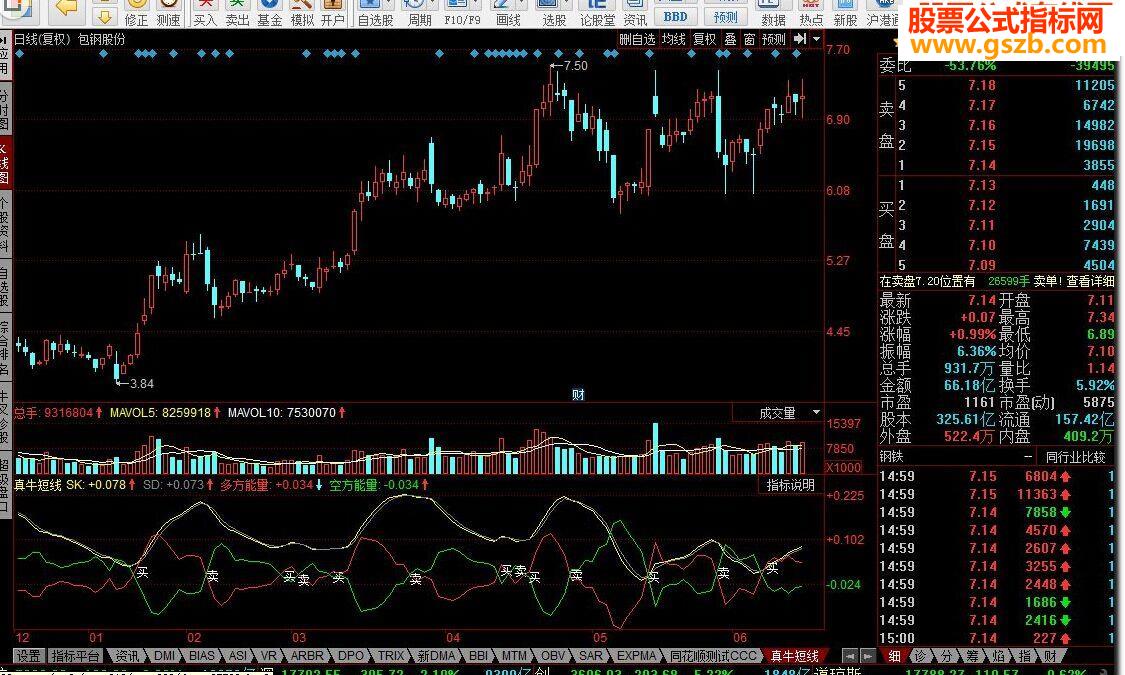Screen dimensions: 1125x675
Task: Click the collapse-panel arrow icon beside 预测
Action: tap(800, 39)
